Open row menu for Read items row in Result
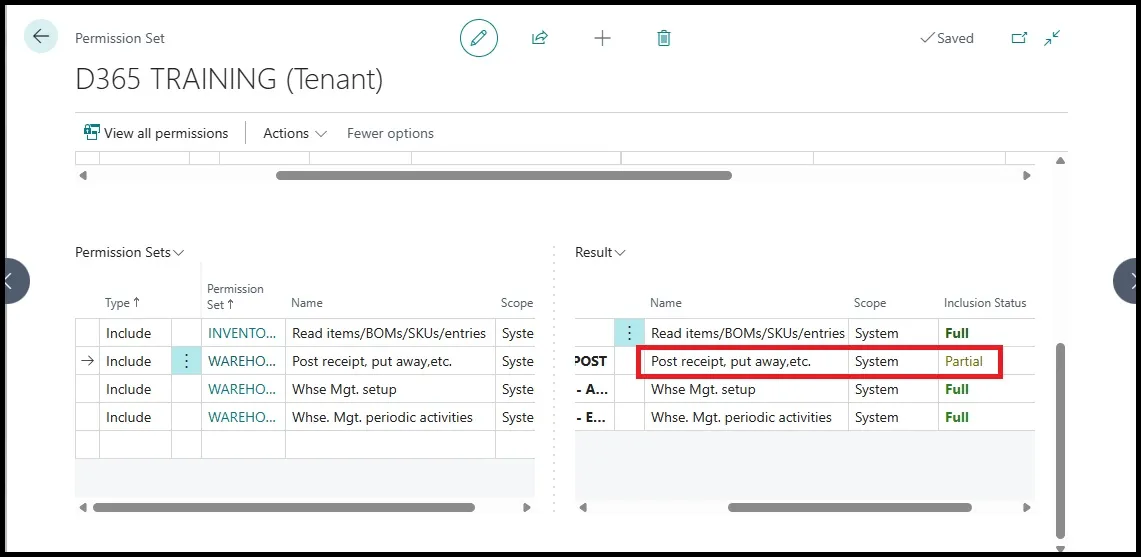 tap(629, 333)
